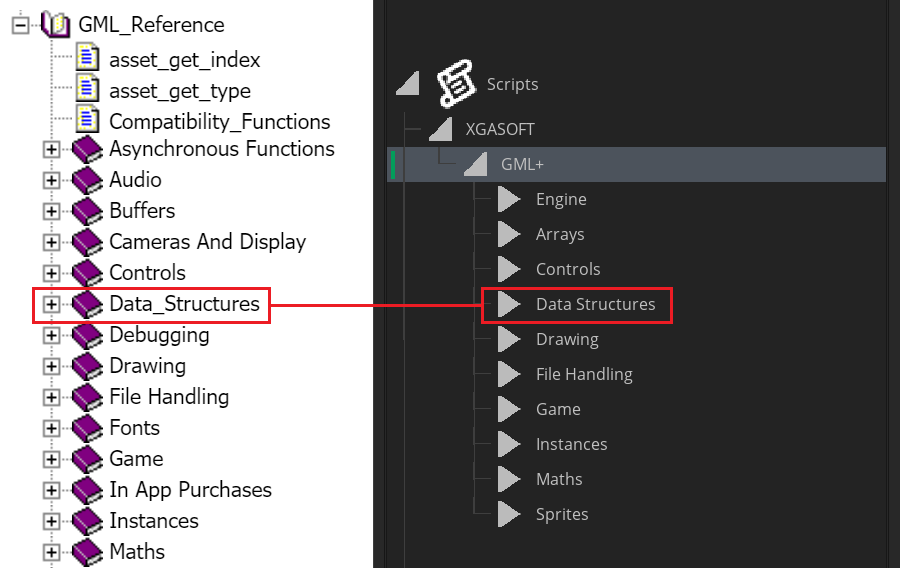Select the asset_get_type page icon

pos(88,89)
